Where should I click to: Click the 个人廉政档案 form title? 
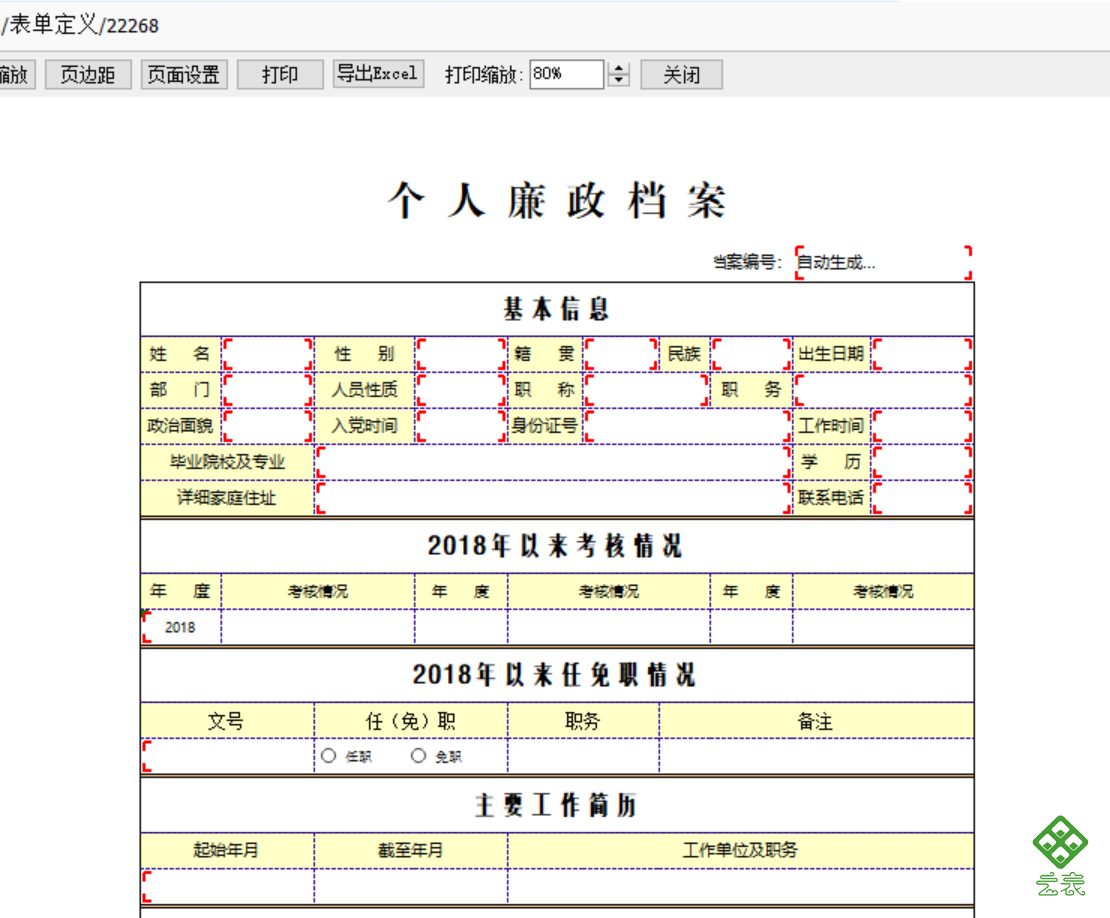tap(556, 200)
